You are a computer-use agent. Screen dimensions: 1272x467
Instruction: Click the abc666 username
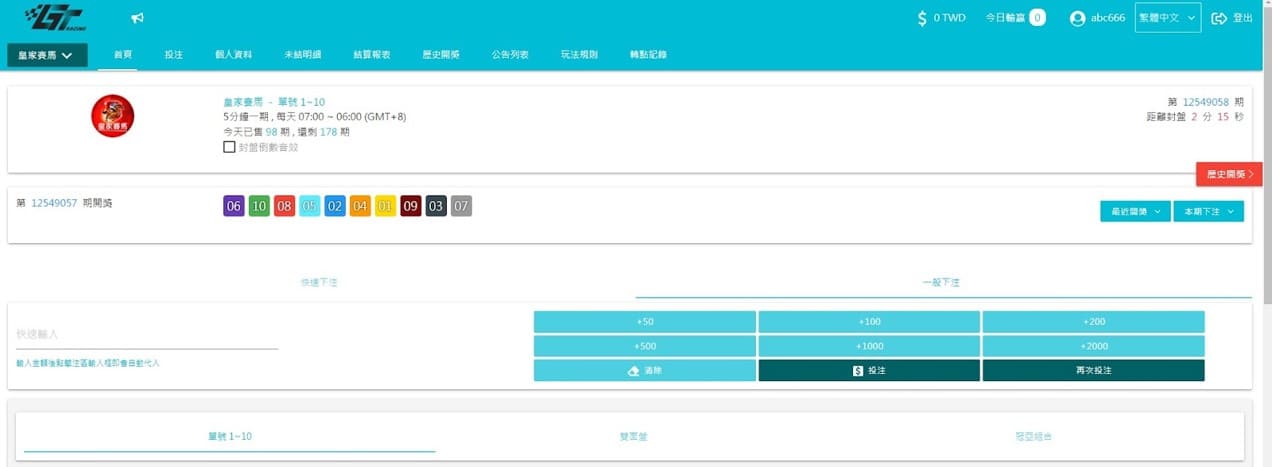coord(1107,18)
